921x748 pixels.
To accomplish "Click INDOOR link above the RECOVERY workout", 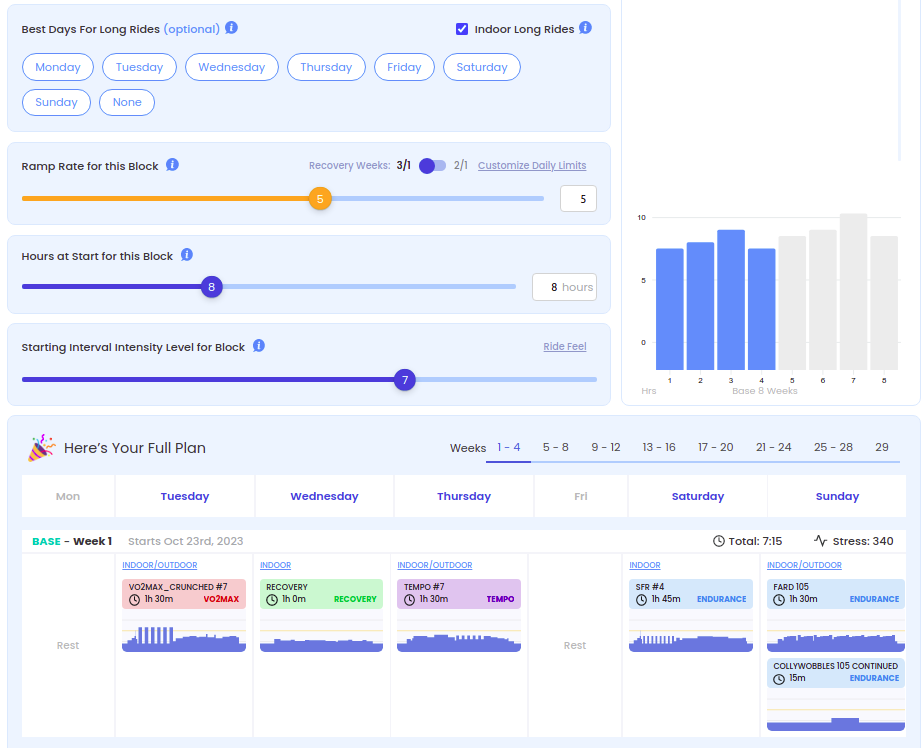I will click(275, 565).
